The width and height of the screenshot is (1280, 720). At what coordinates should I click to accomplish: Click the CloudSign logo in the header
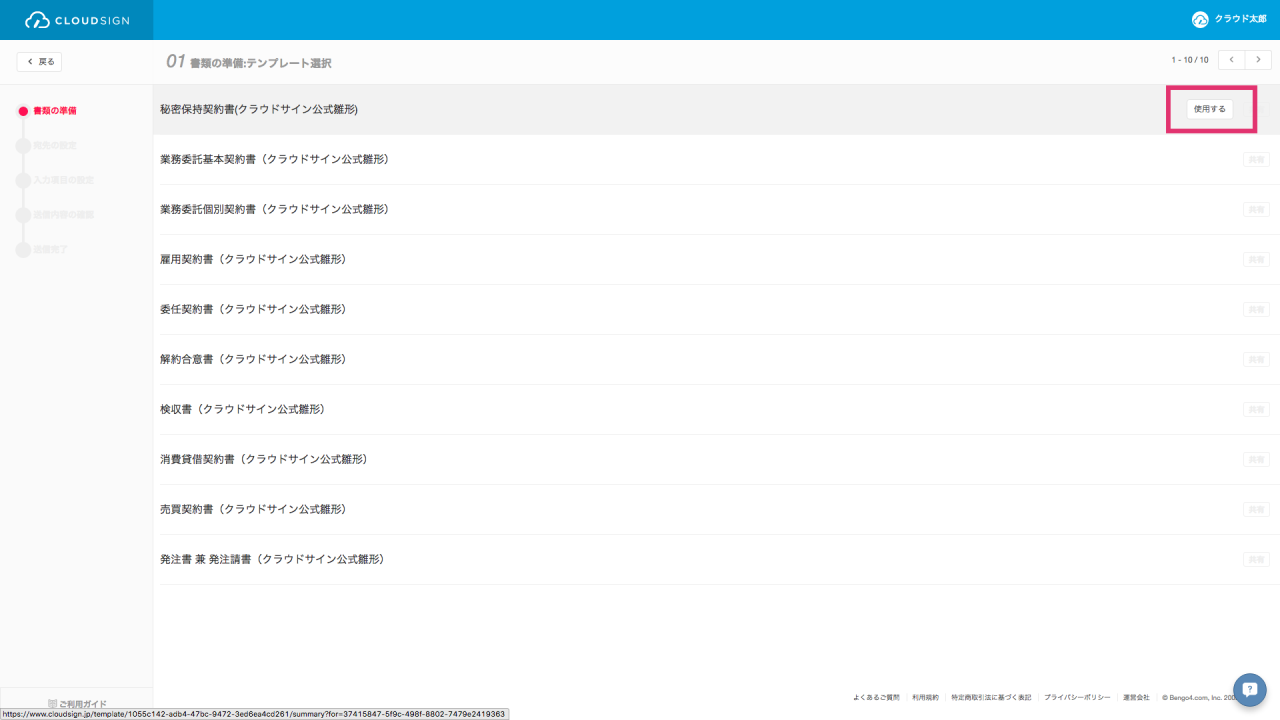77,20
